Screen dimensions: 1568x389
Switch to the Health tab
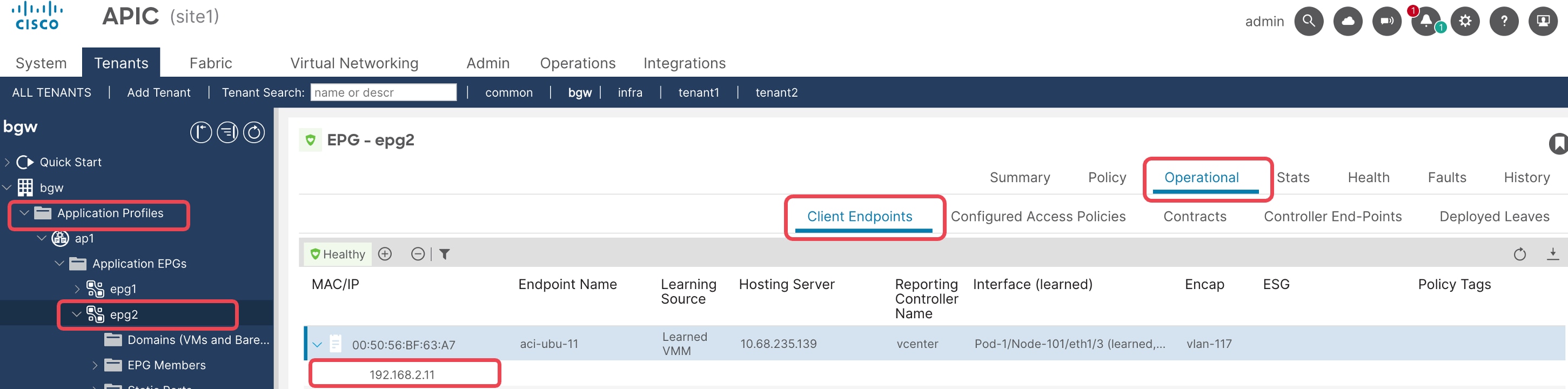[1368, 177]
